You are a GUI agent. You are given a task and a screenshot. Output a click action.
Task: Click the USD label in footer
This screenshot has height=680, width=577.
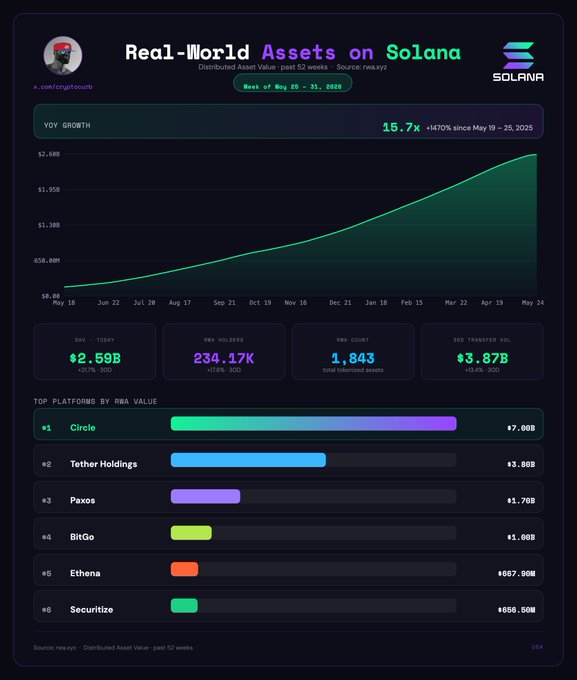point(537,647)
